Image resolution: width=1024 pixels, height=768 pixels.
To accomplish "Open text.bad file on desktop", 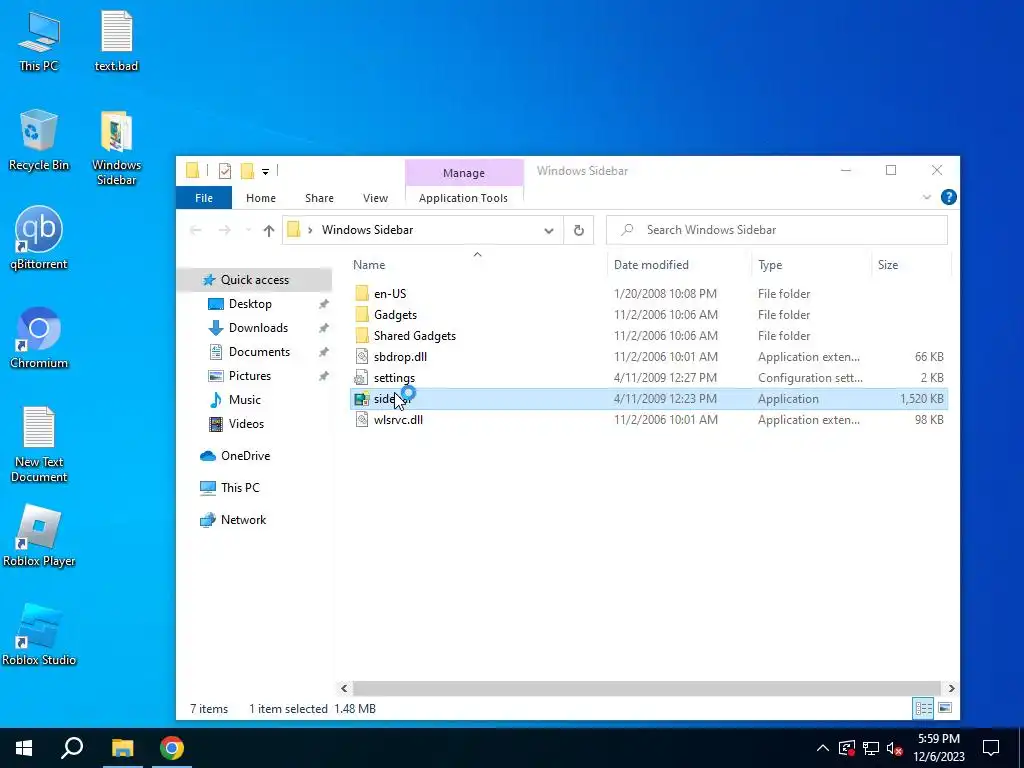I will (x=116, y=40).
